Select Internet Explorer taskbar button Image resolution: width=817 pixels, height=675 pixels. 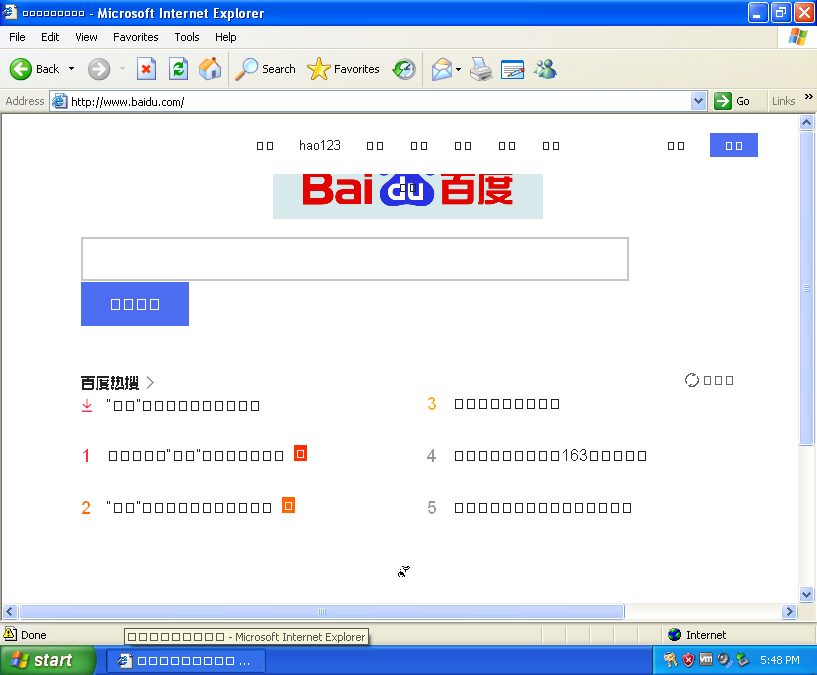(x=186, y=661)
